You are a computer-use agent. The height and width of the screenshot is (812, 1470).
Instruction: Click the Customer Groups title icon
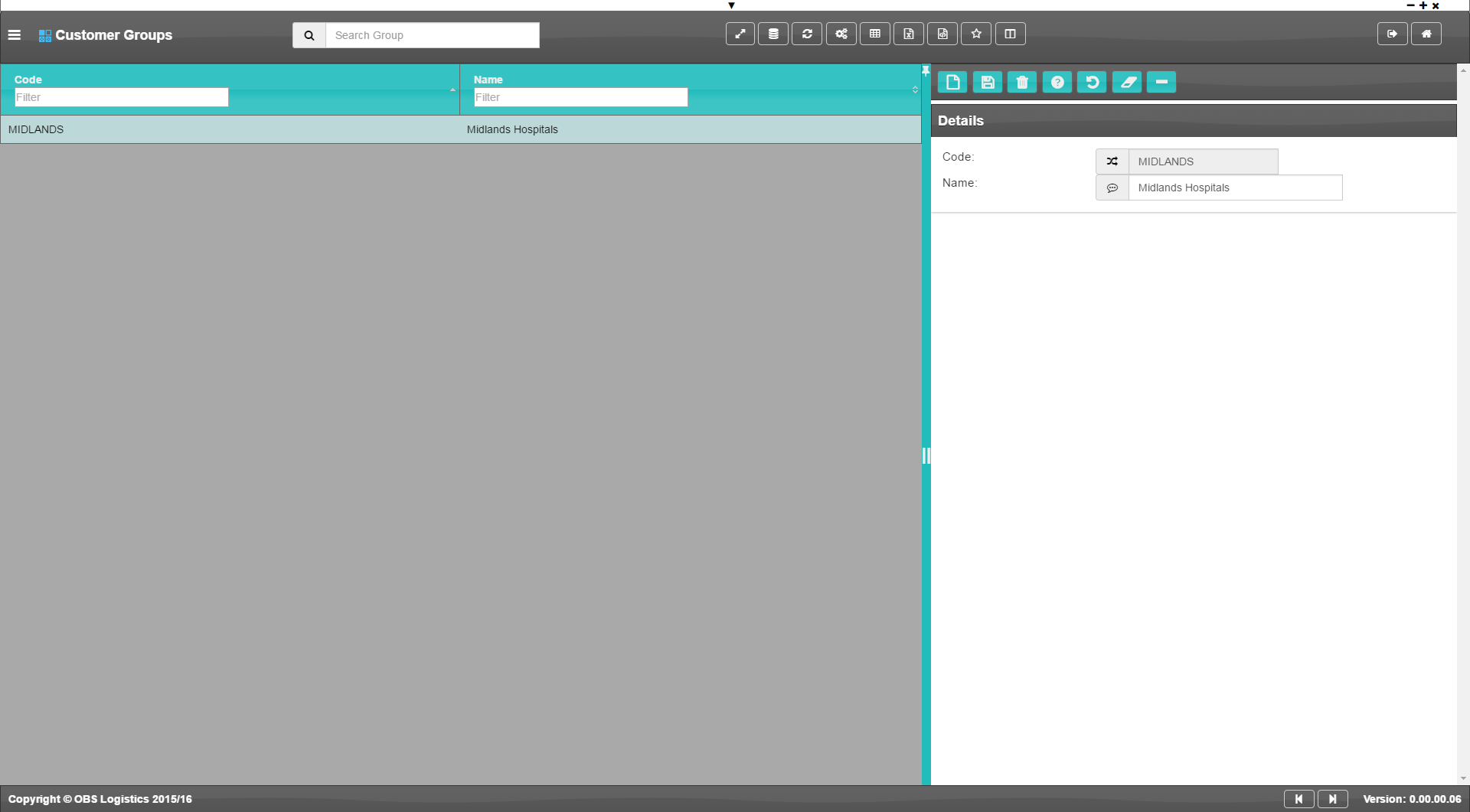(x=45, y=36)
